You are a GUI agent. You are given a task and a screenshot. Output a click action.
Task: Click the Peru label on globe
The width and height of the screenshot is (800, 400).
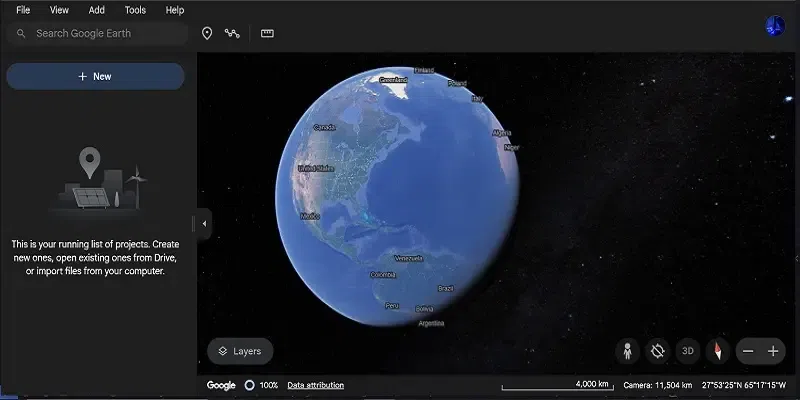pyautogui.click(x=392, y=306)
